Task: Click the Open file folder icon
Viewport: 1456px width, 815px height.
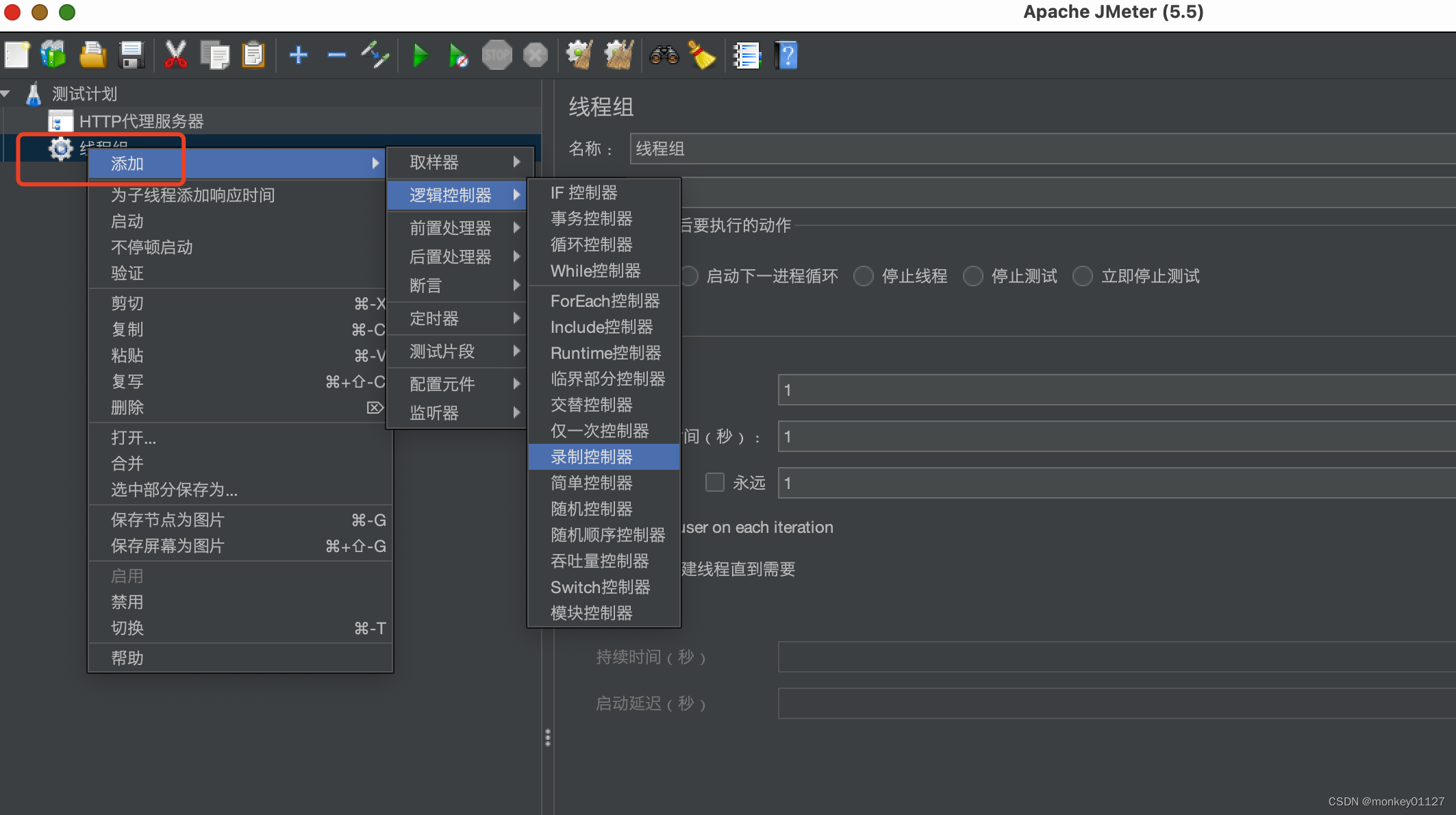Action: [x=92, y=55]
